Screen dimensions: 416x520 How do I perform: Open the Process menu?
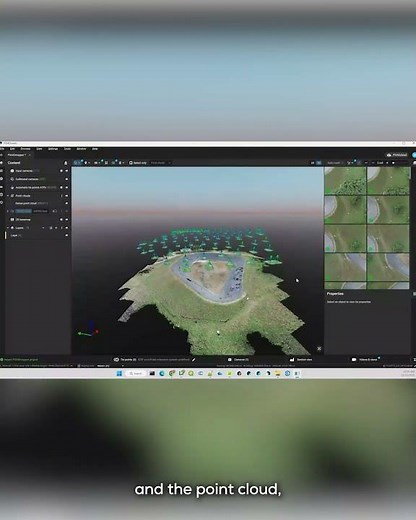(x=26, y=149)
